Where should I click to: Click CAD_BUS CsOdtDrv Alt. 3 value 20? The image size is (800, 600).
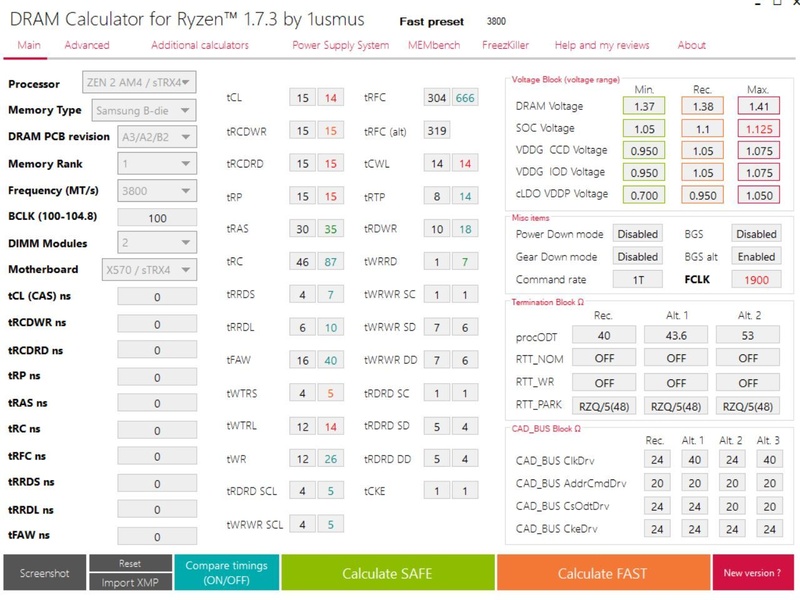pyautogui.click(x=769, y=506)
